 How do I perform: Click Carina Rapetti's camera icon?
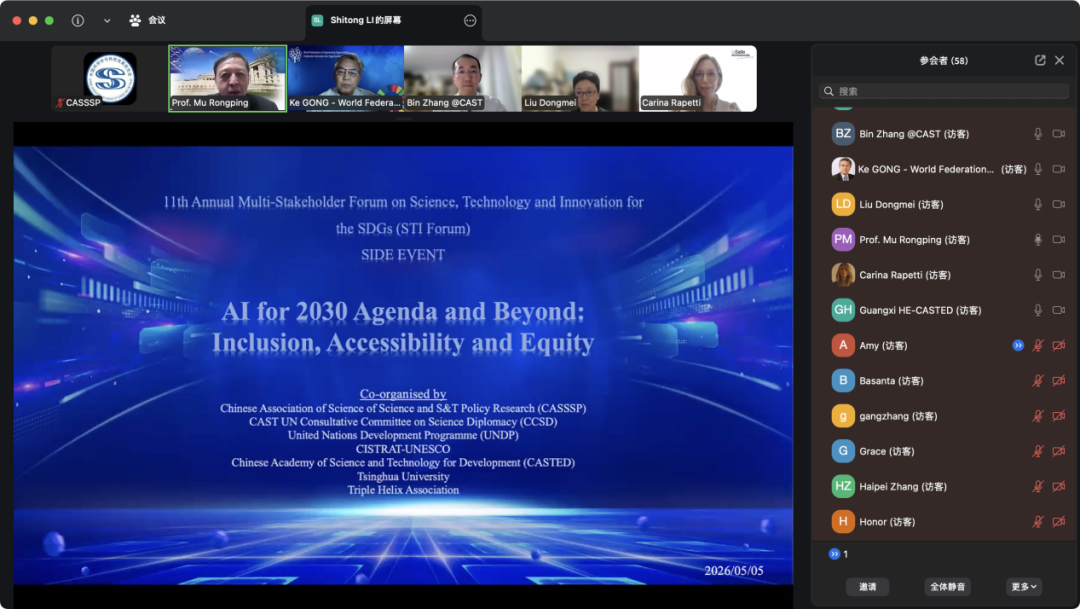pyautogui.click(x=1059, y=274)
